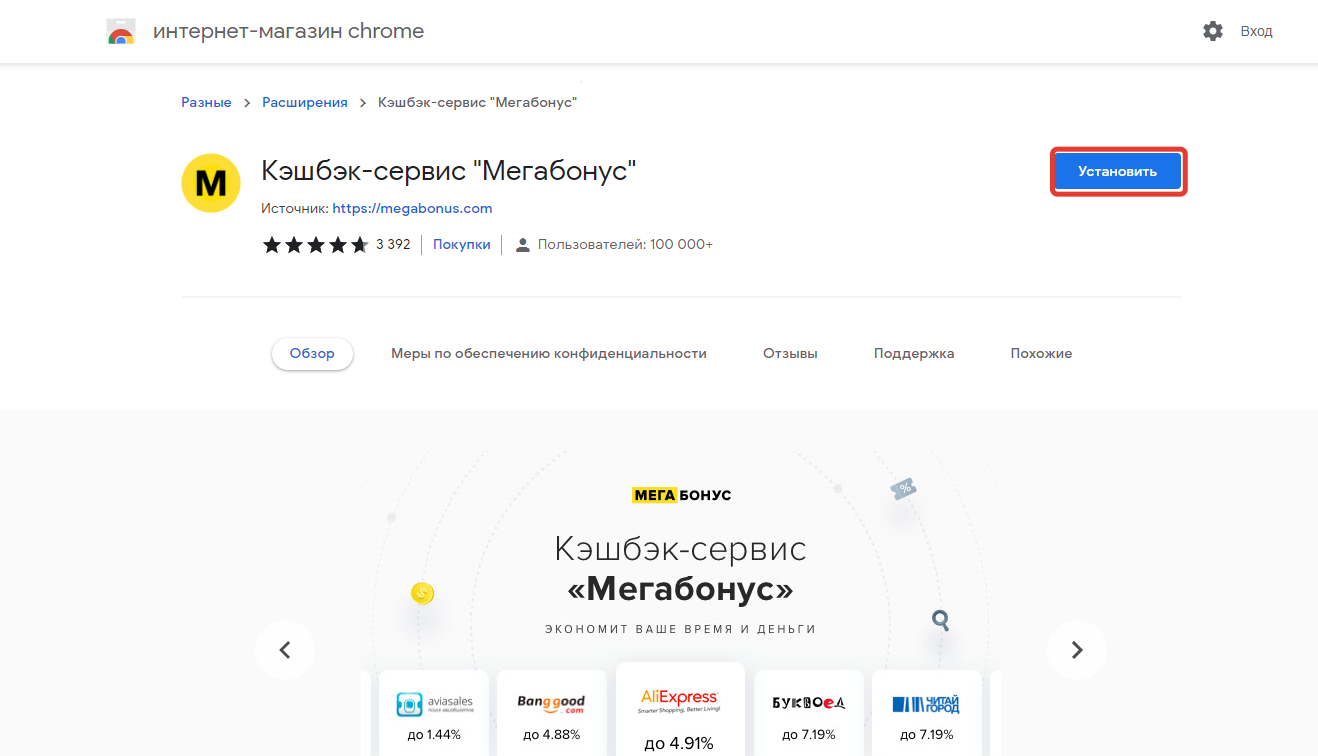Click the Кэшбэк-сервис "Мегабонус" breadcrumb text
The height and width of the screenshot is (756, 1318).
pos(478,102)
